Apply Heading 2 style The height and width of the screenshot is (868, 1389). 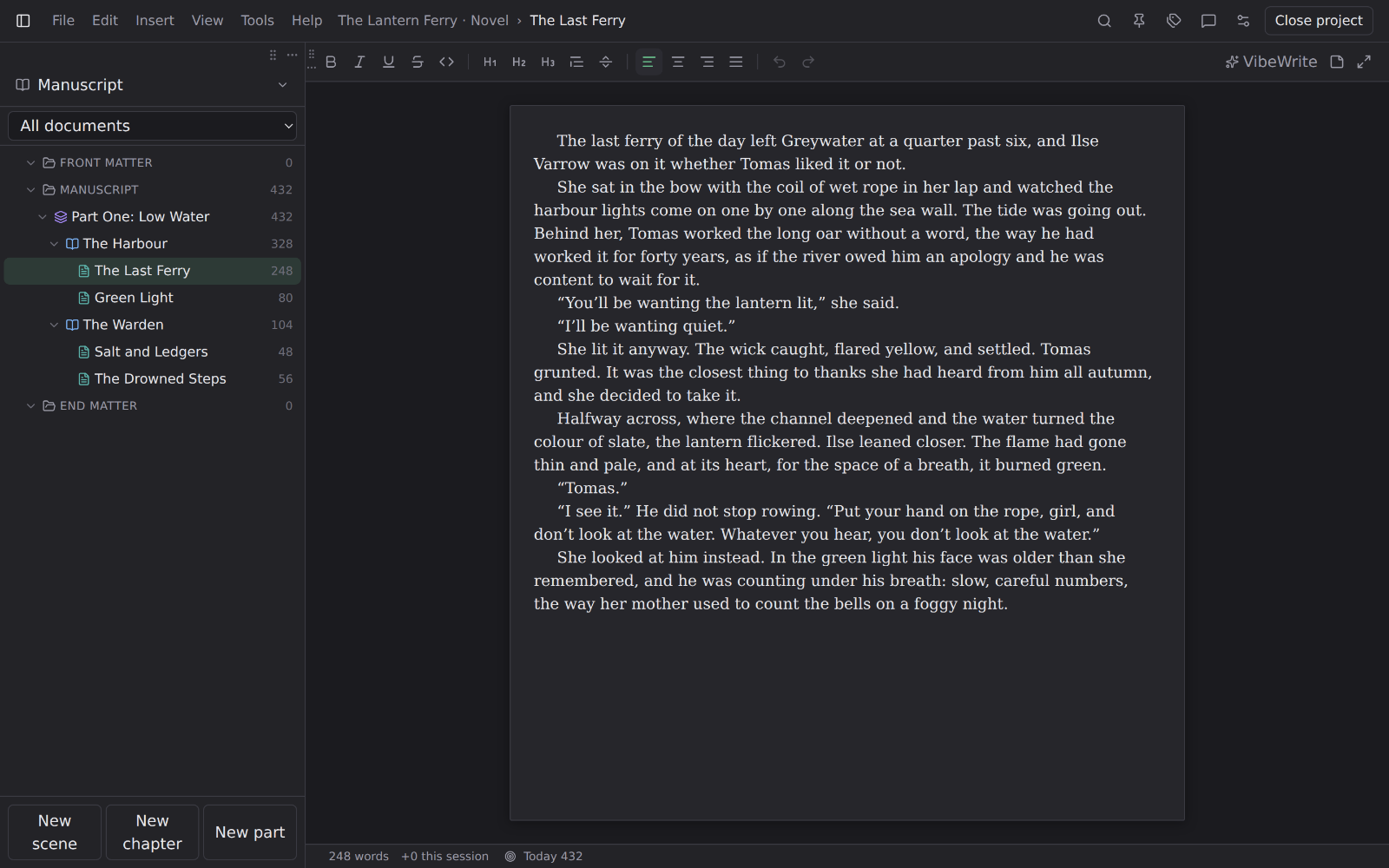(x=519, y=62)
